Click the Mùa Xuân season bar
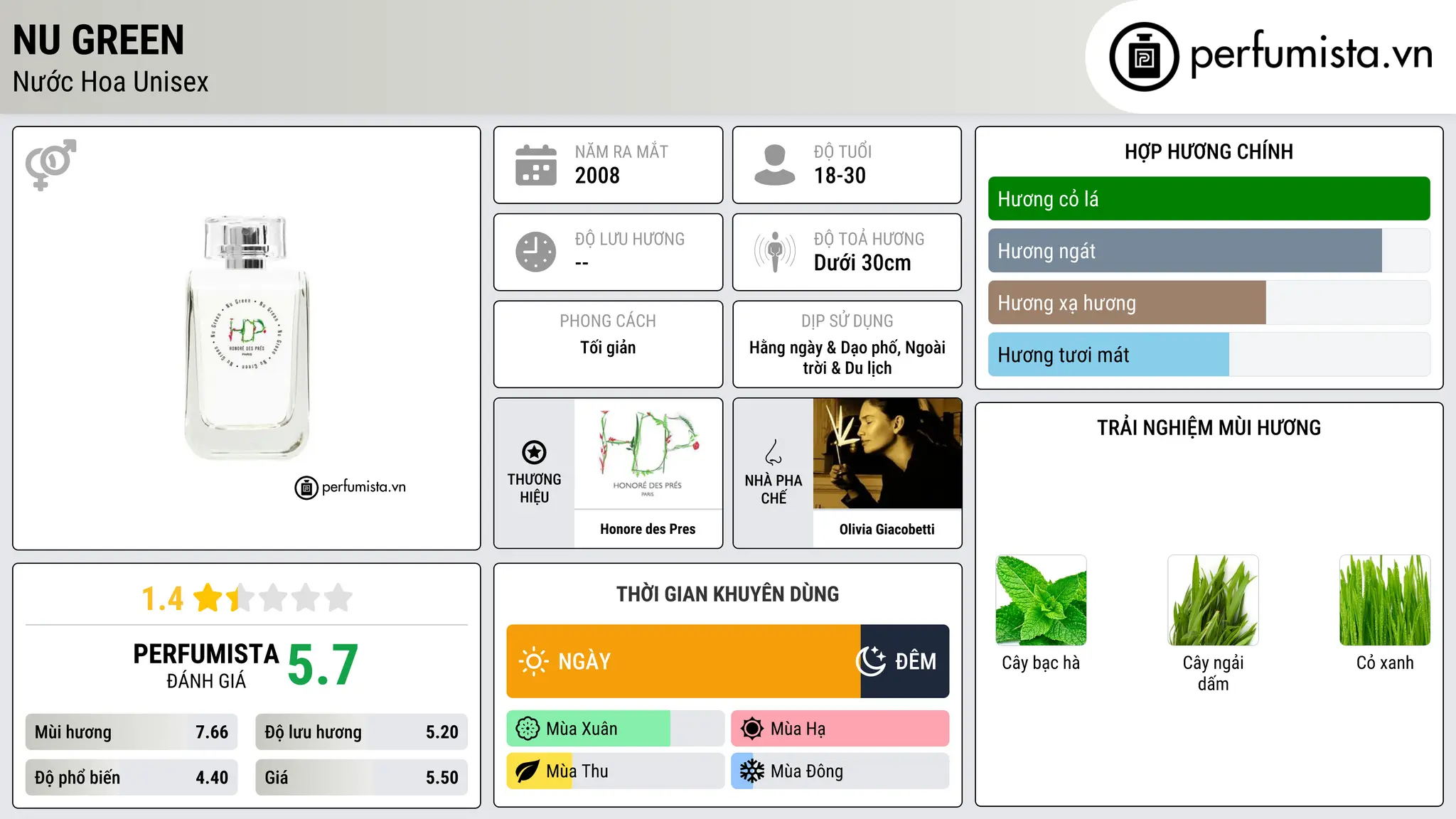Screen dimensions: 1456x819 click(x=616, y=729)
